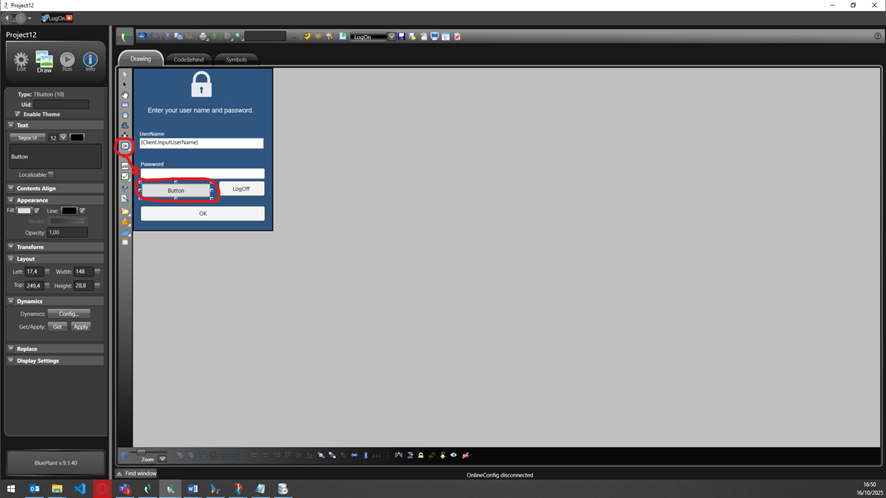Select the Button tool in drawing toolbox
The height and width of the screenshot is (498, 886).
tap(125, 146)
